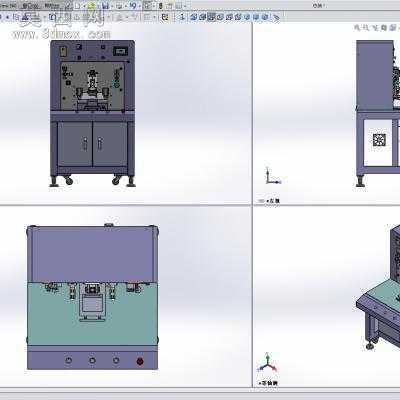Open dropdown arrow beside the Save icon

[112, 6]
